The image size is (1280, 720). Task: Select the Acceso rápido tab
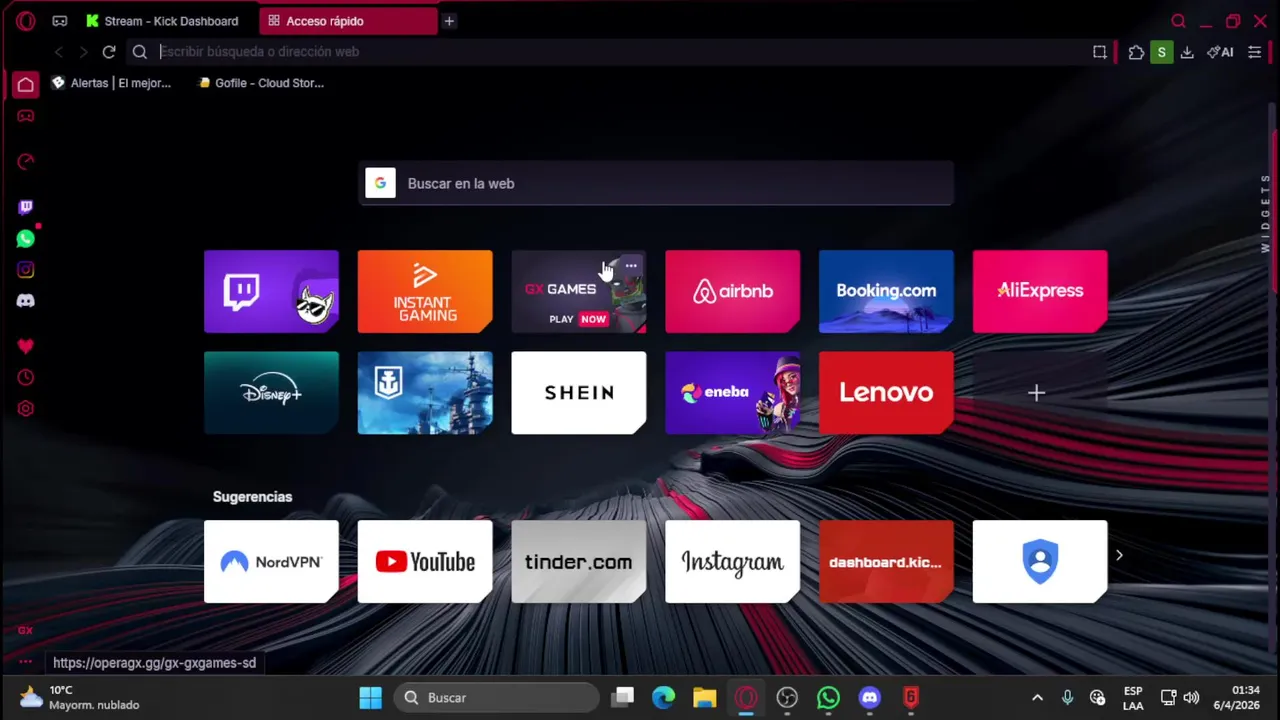point(348,21)
